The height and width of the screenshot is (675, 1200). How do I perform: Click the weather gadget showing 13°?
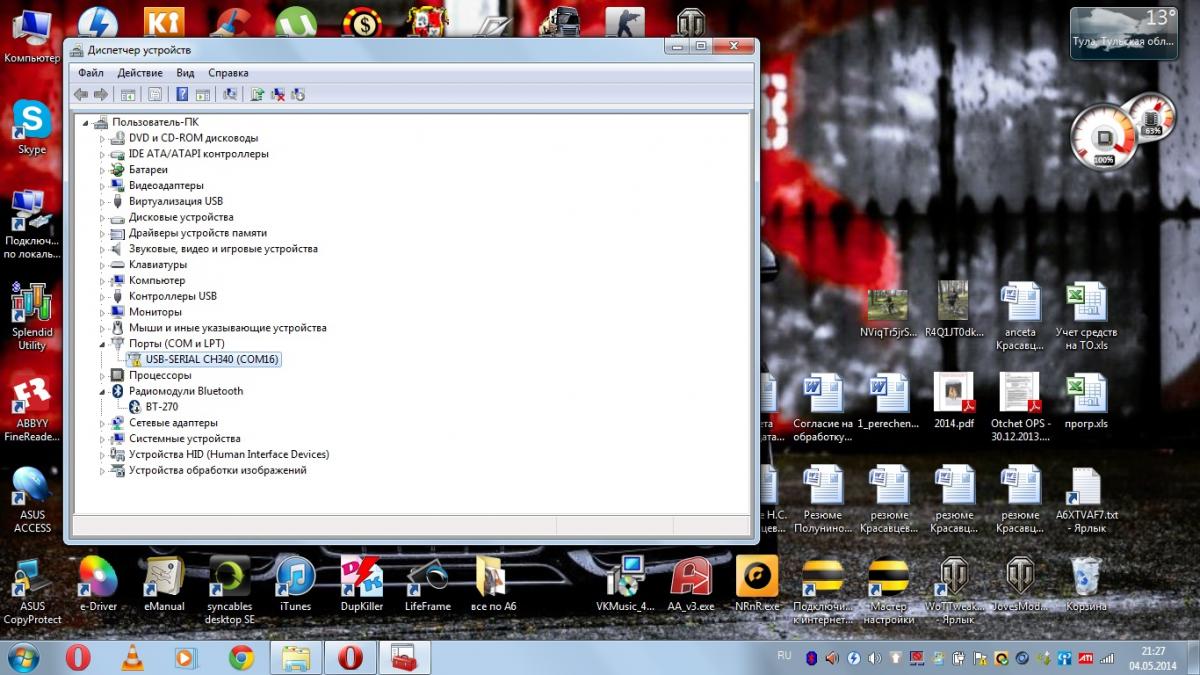[x=1123, y=33]
